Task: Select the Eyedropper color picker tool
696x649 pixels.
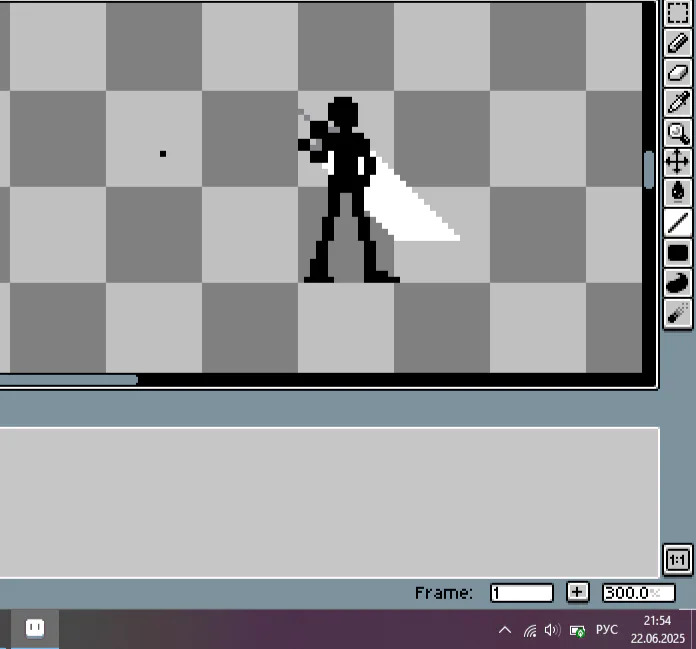Action: 678,103
